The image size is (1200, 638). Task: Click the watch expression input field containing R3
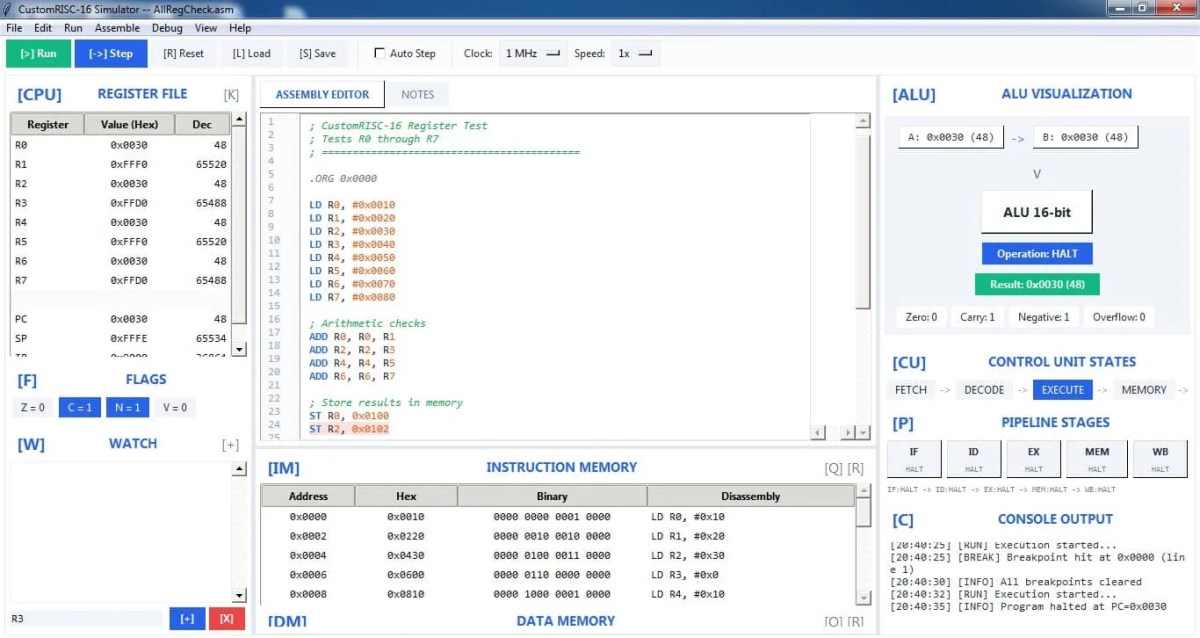86,619
